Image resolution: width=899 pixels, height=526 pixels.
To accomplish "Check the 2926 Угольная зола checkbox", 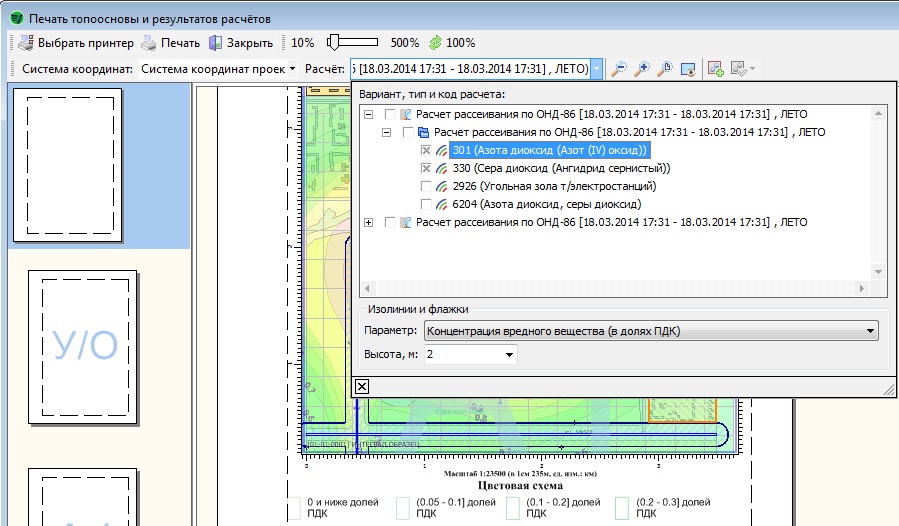I will [x=427, y=186].
